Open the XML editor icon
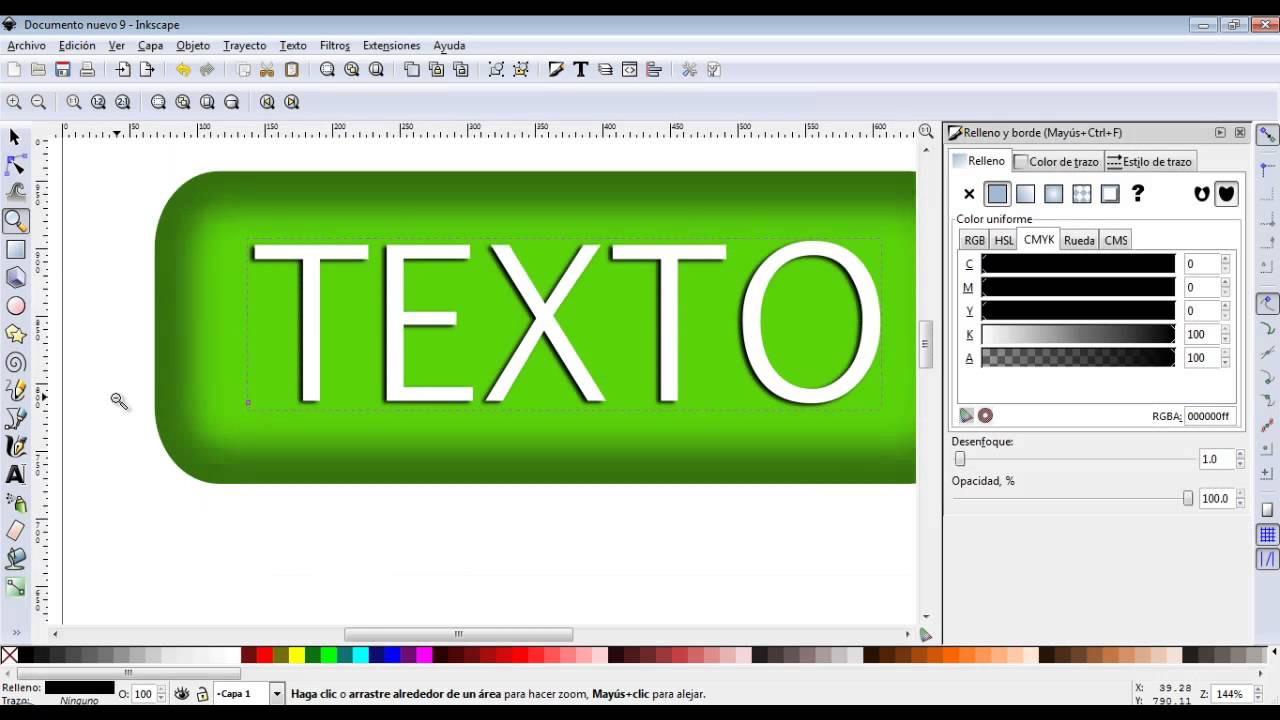1280x720 pixels. (x=629, y=69)
